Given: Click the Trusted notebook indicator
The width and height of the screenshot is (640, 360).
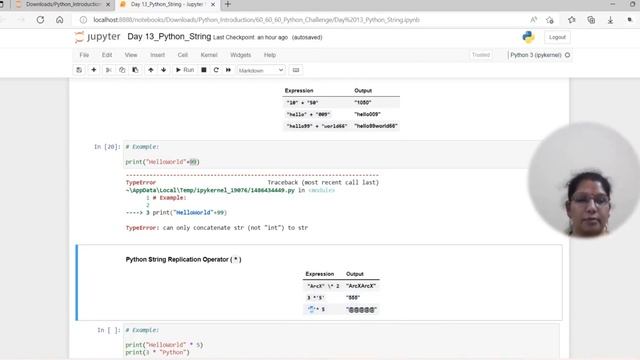Looking at the screenshot, I should tap(481, 55).
